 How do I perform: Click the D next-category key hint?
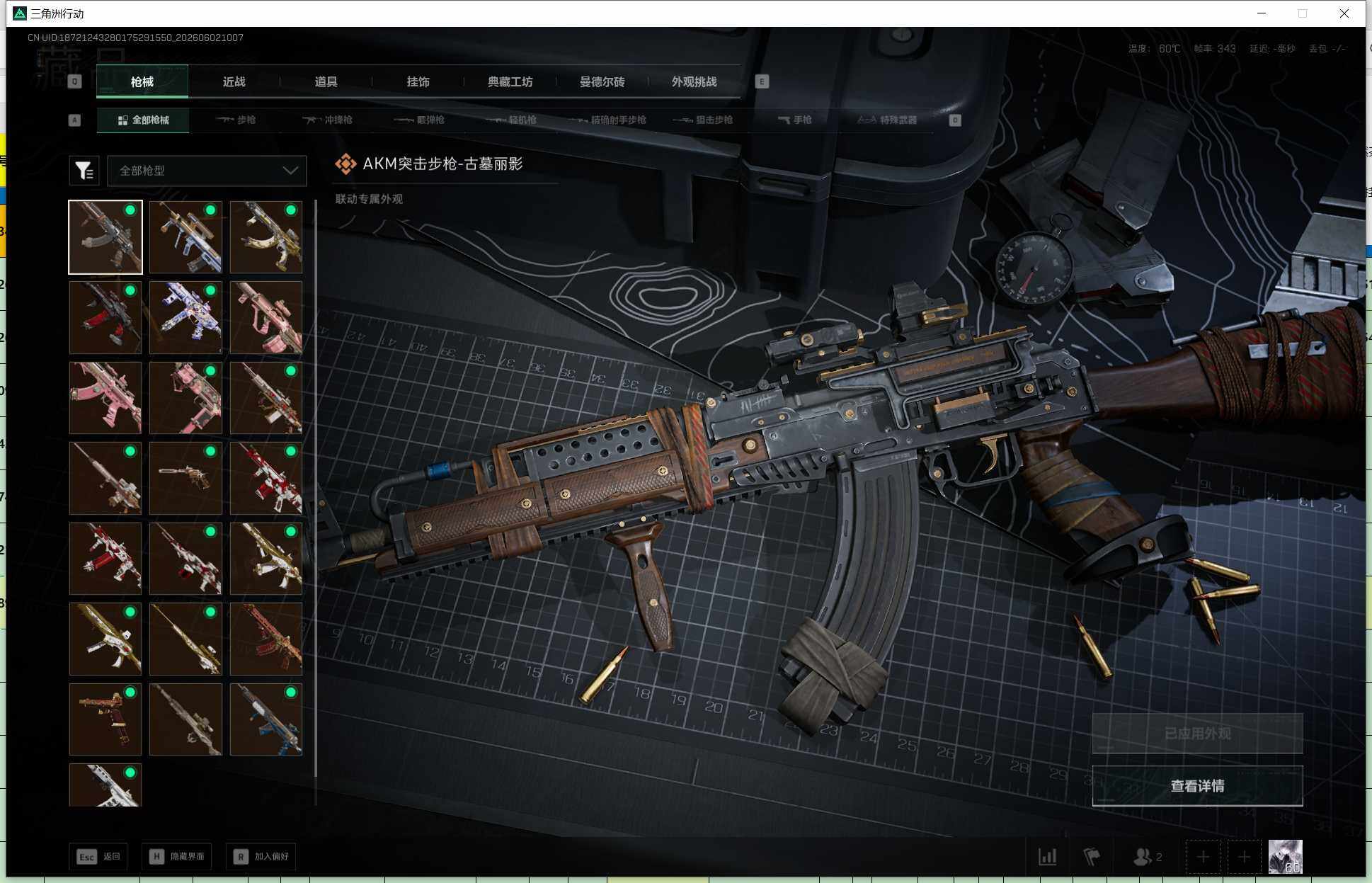[955, 120]
